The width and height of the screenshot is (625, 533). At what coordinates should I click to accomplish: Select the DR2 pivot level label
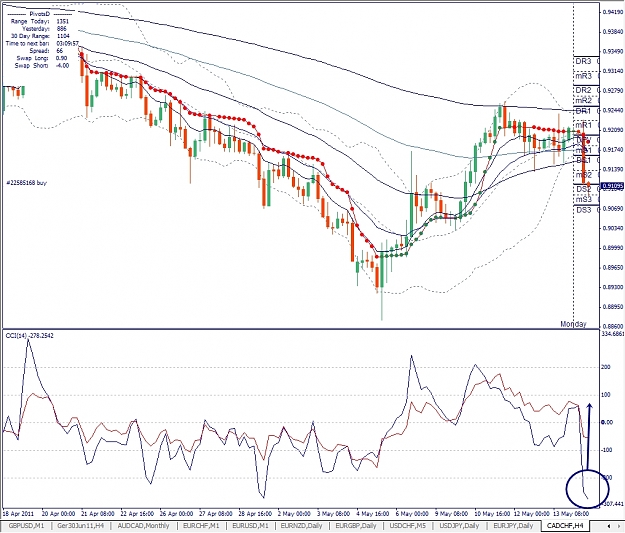(583, 90)
